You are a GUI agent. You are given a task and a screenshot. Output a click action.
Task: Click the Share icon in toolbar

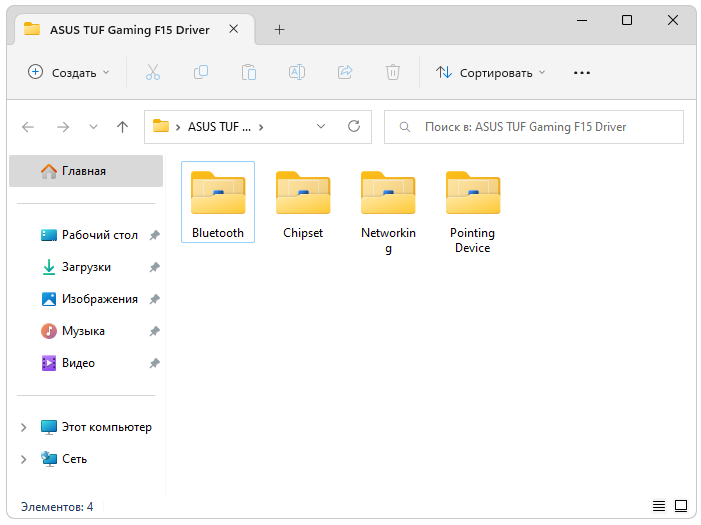click(345, 72)
